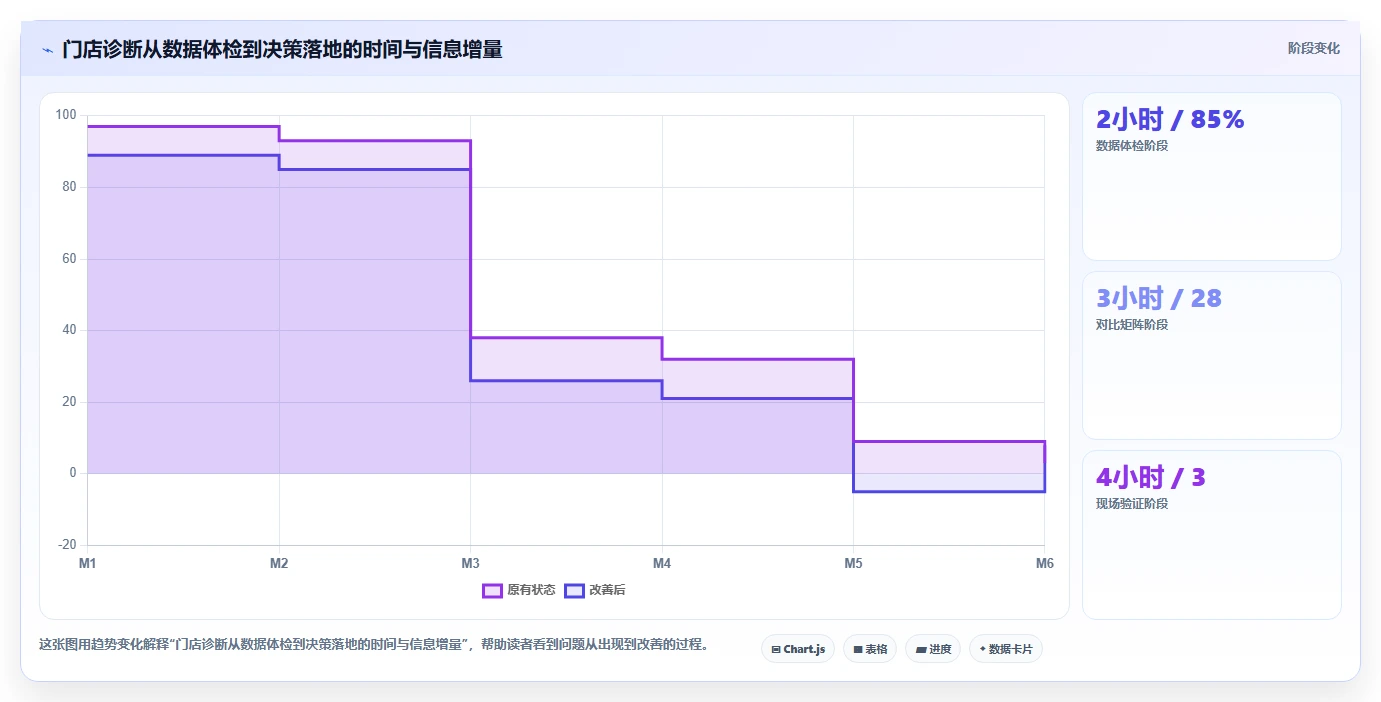Open the 2小时 / 85% data card
Image resolution: width=1381 pixels, height=702 pixels.
tap(1212, 177)
